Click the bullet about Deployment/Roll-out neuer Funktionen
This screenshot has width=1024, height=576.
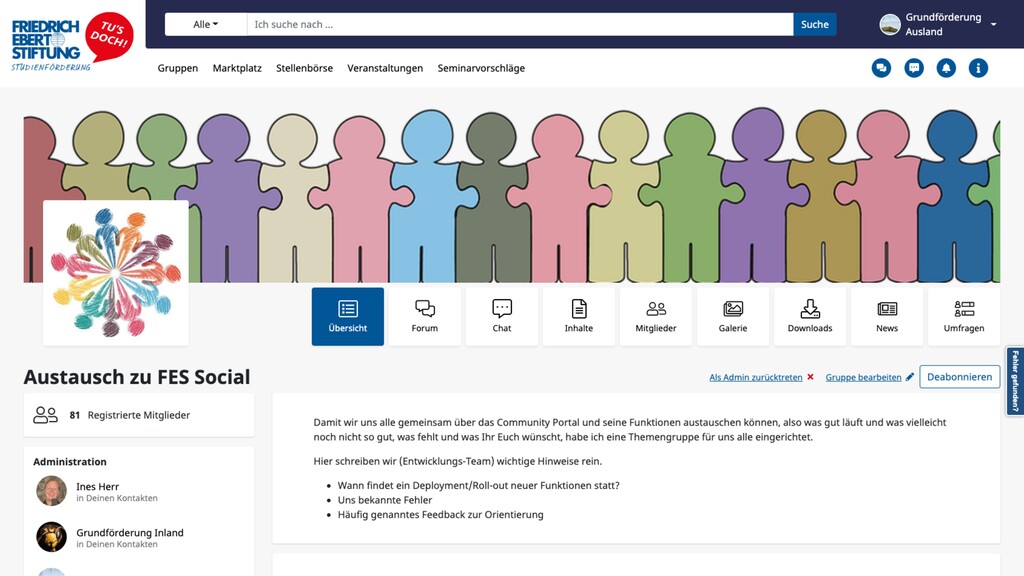(x=479, y=485)
